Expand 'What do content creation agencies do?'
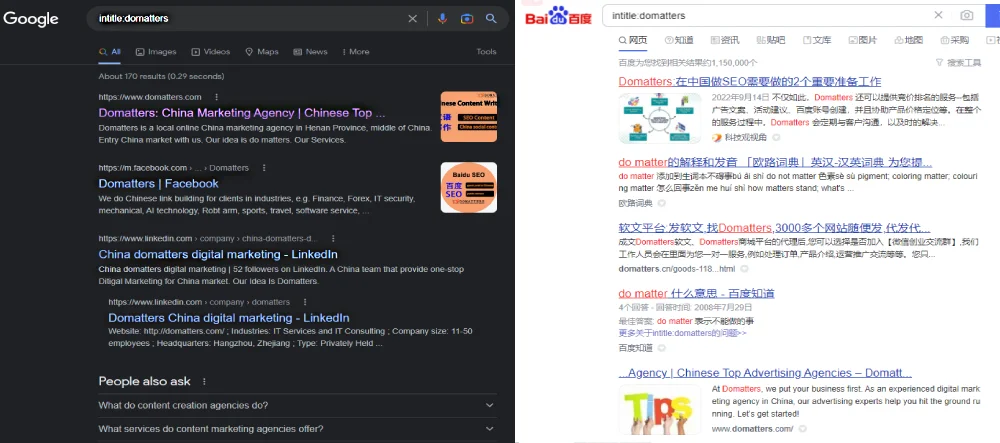Image resolution: width=1000 pixels, height=443 pixels. (297, 405)
